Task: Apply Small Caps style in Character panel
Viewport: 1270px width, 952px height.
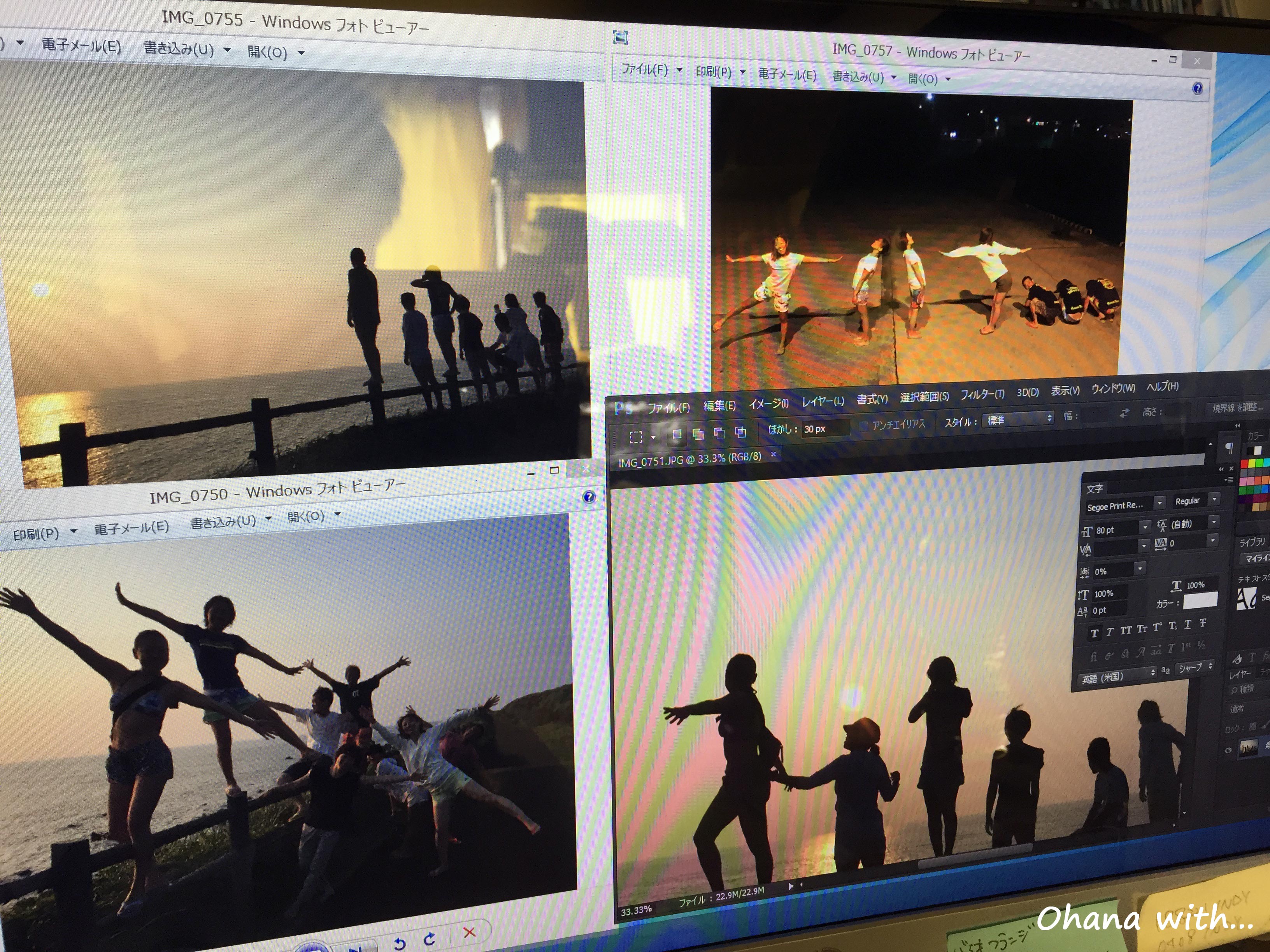Action: point(1142,629)
